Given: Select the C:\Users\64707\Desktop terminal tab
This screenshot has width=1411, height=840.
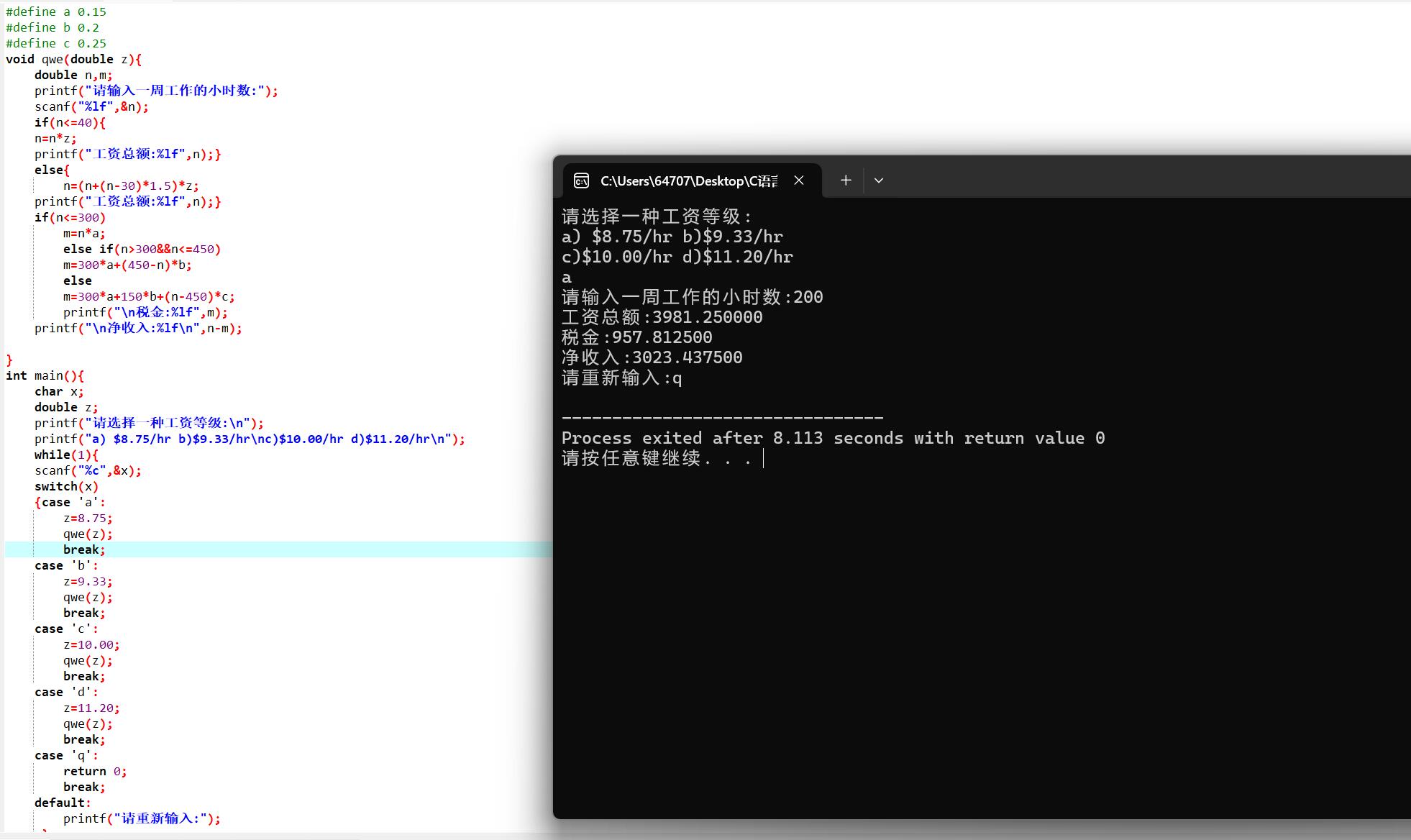Looking at the screenshot, I should 688,181.
